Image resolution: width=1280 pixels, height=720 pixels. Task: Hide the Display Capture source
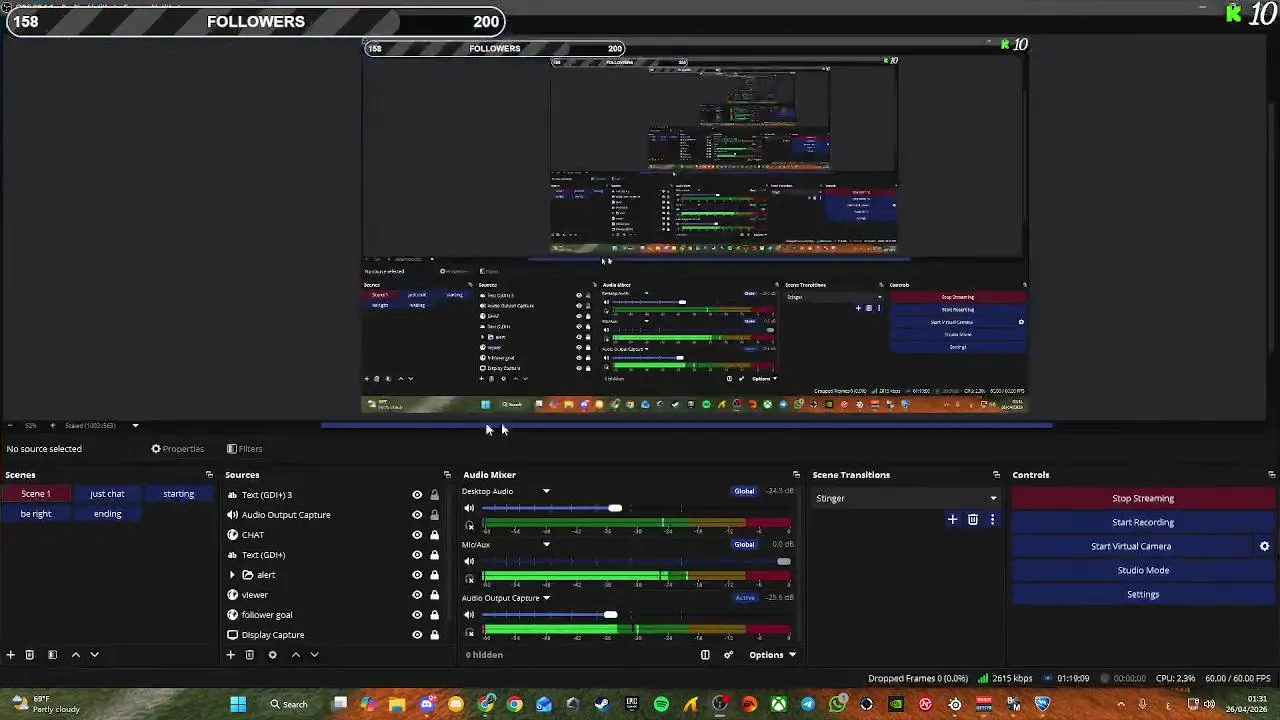pos(417,635)
